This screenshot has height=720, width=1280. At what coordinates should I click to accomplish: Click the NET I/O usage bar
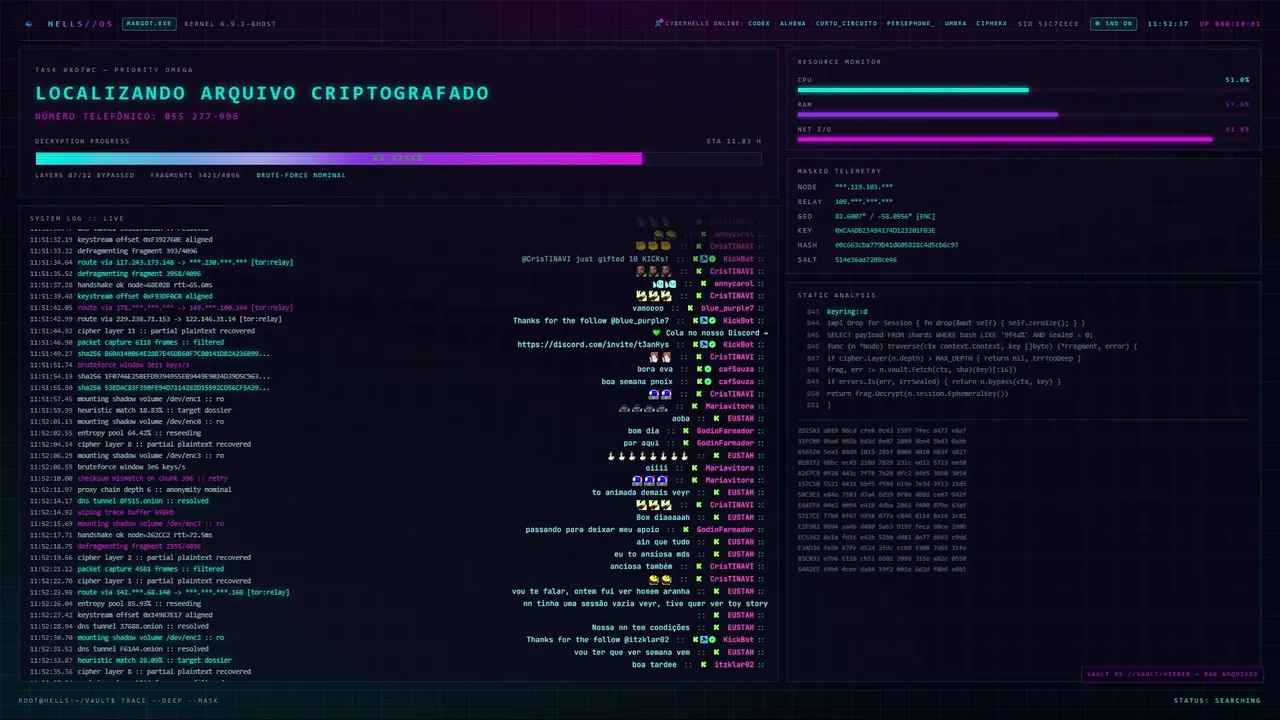tap(1023, 139)
